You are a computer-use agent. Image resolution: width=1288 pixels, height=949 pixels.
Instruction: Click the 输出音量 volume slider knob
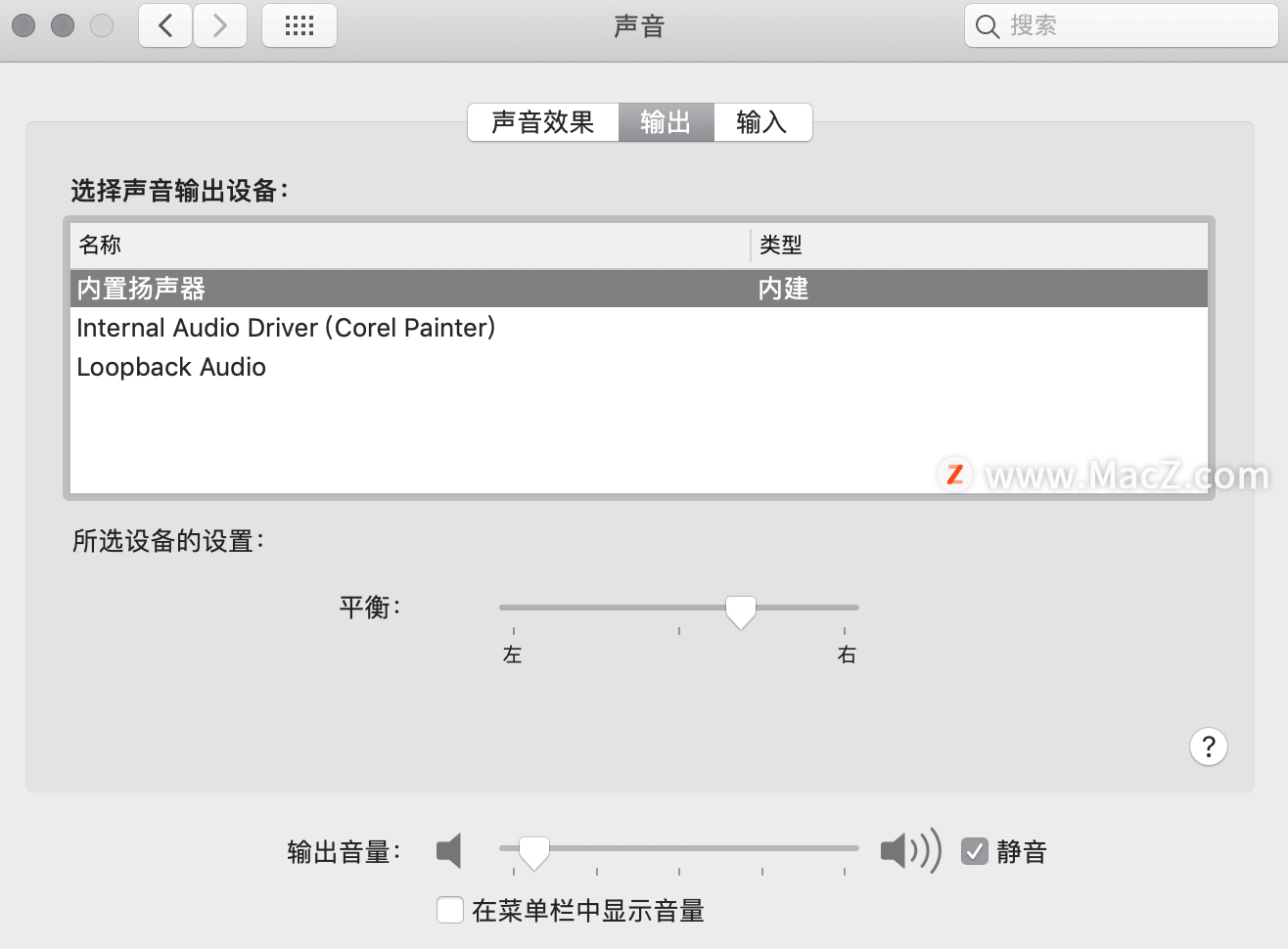(x=533, y=852)
